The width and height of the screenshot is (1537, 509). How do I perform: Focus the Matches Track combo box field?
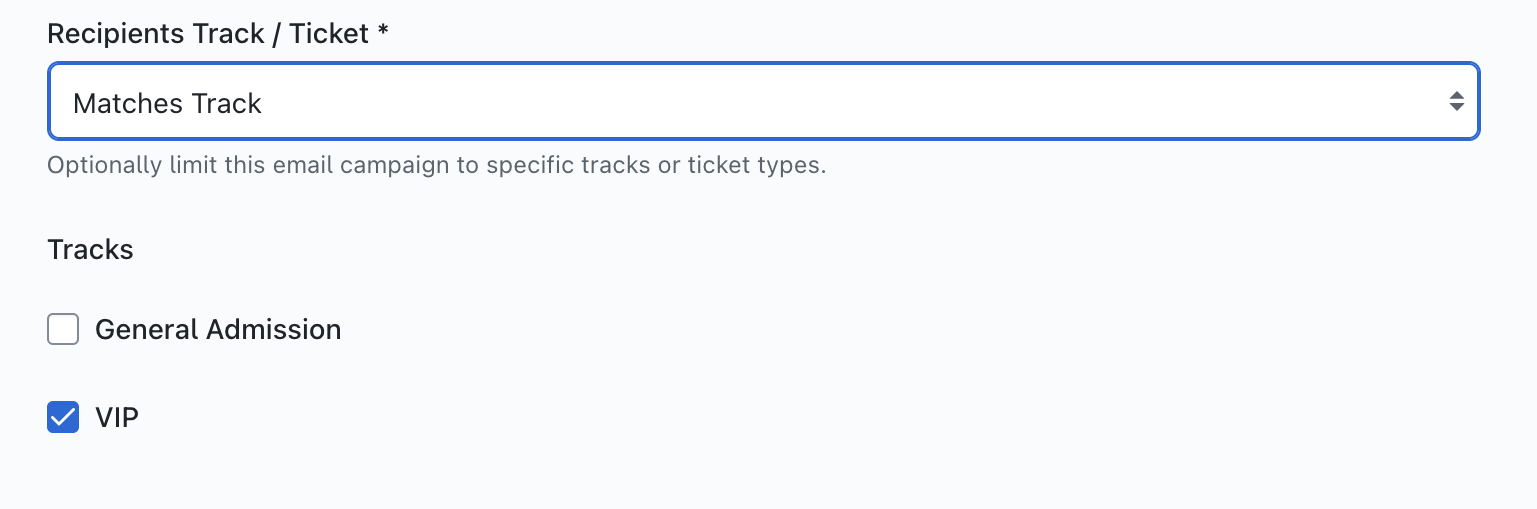pos(763,102)
